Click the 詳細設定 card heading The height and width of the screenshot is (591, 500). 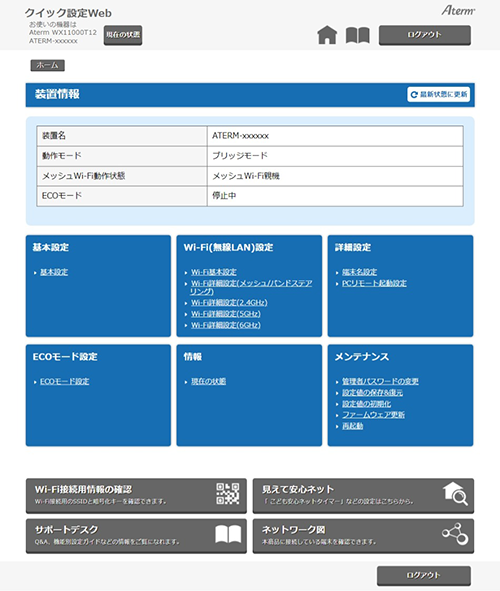click(x=353, y=248)
